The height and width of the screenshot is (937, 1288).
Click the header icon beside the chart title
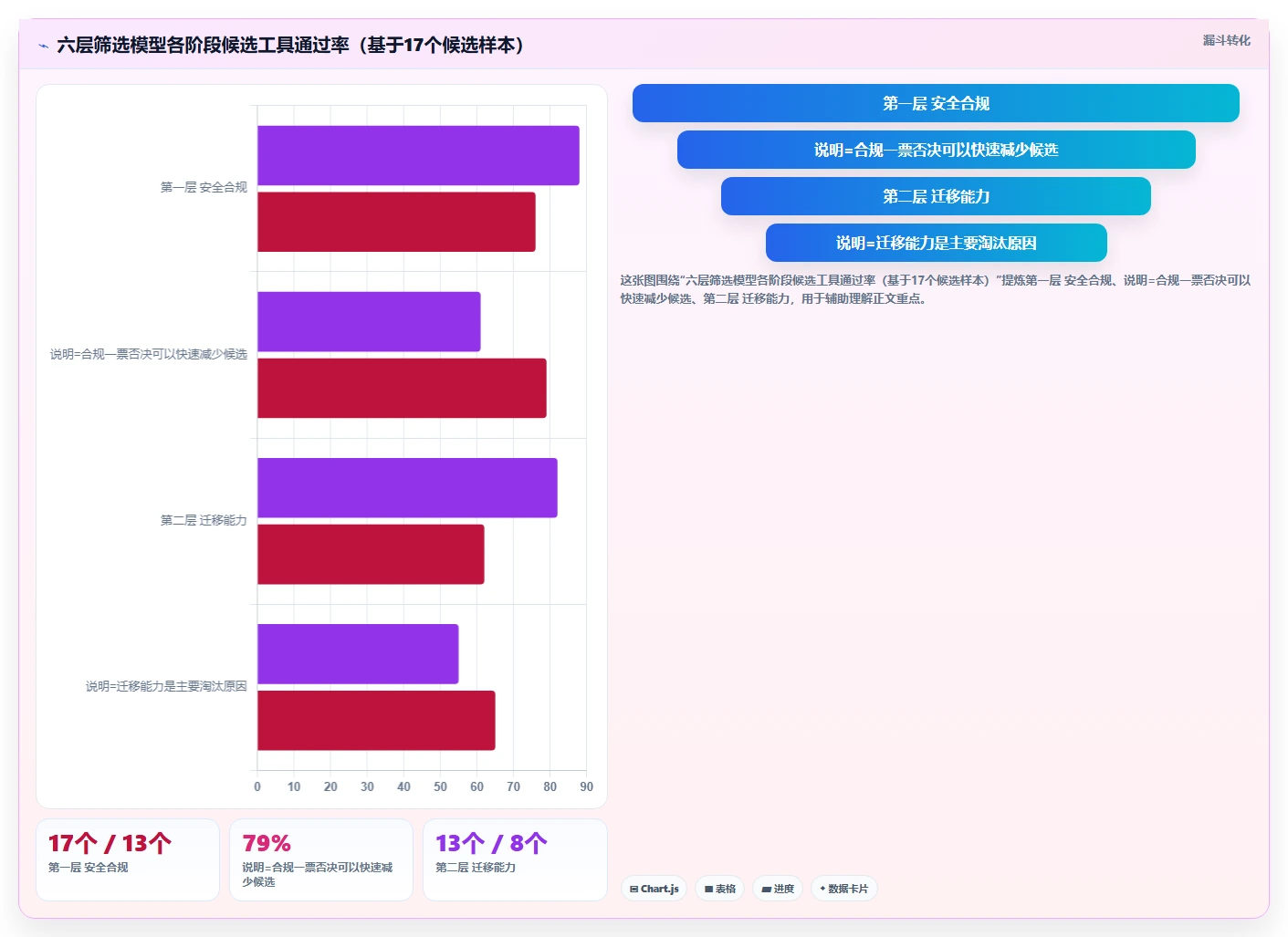pyautogui.click(x=43, y=46)
